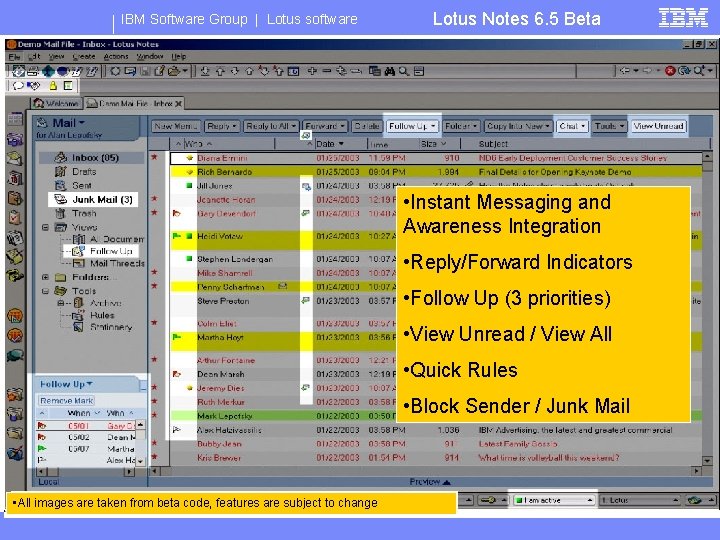720x540 pixels.
Task: Click the Delete button
Action: [367, 126]
